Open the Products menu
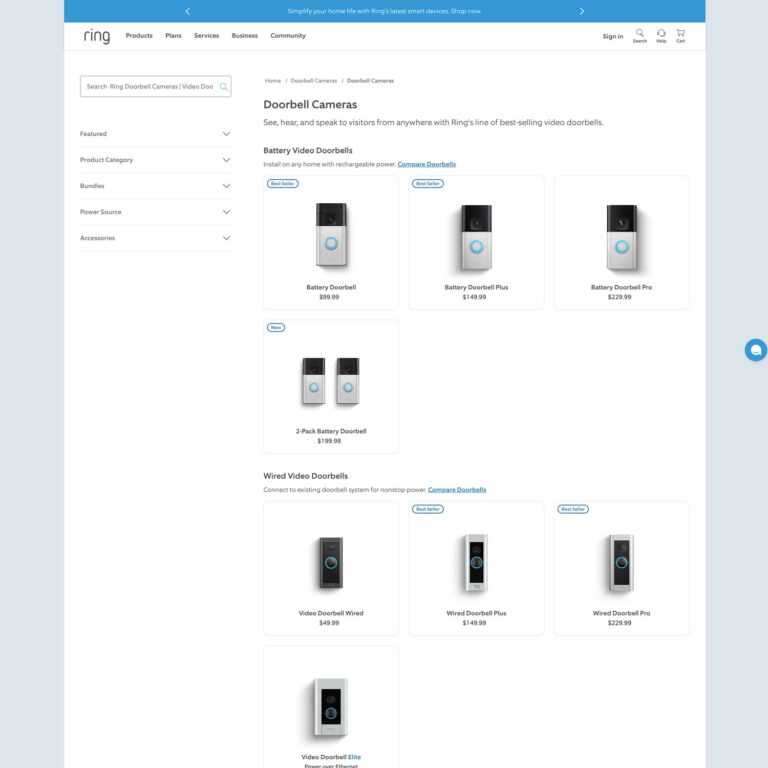 click(139, 36)
